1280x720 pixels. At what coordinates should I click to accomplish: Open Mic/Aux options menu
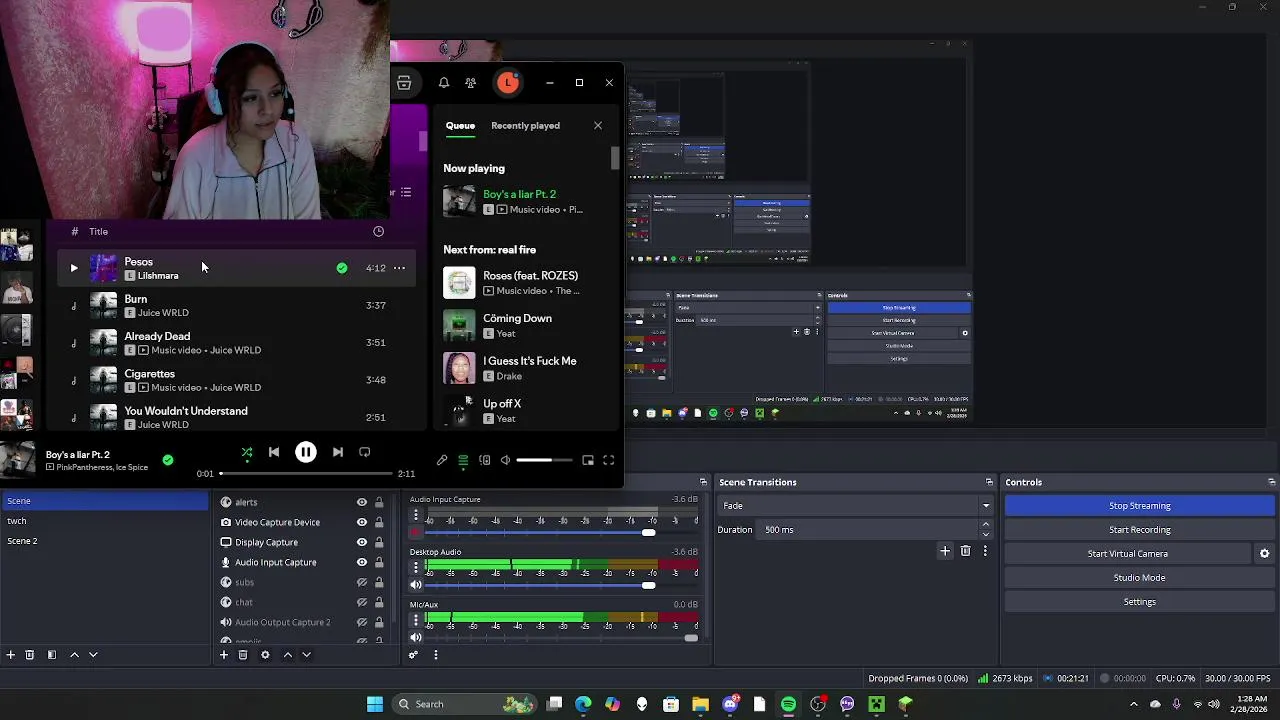point(416,620)
